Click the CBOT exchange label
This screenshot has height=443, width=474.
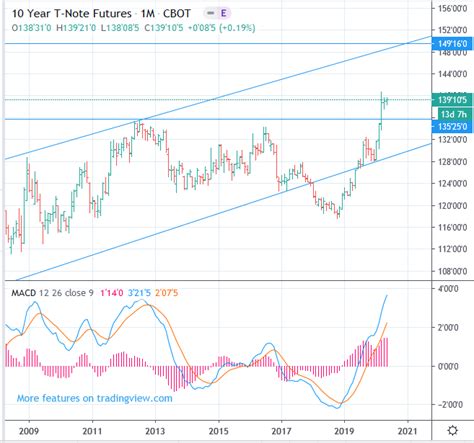pyautogui.click(x=176, y=14)
